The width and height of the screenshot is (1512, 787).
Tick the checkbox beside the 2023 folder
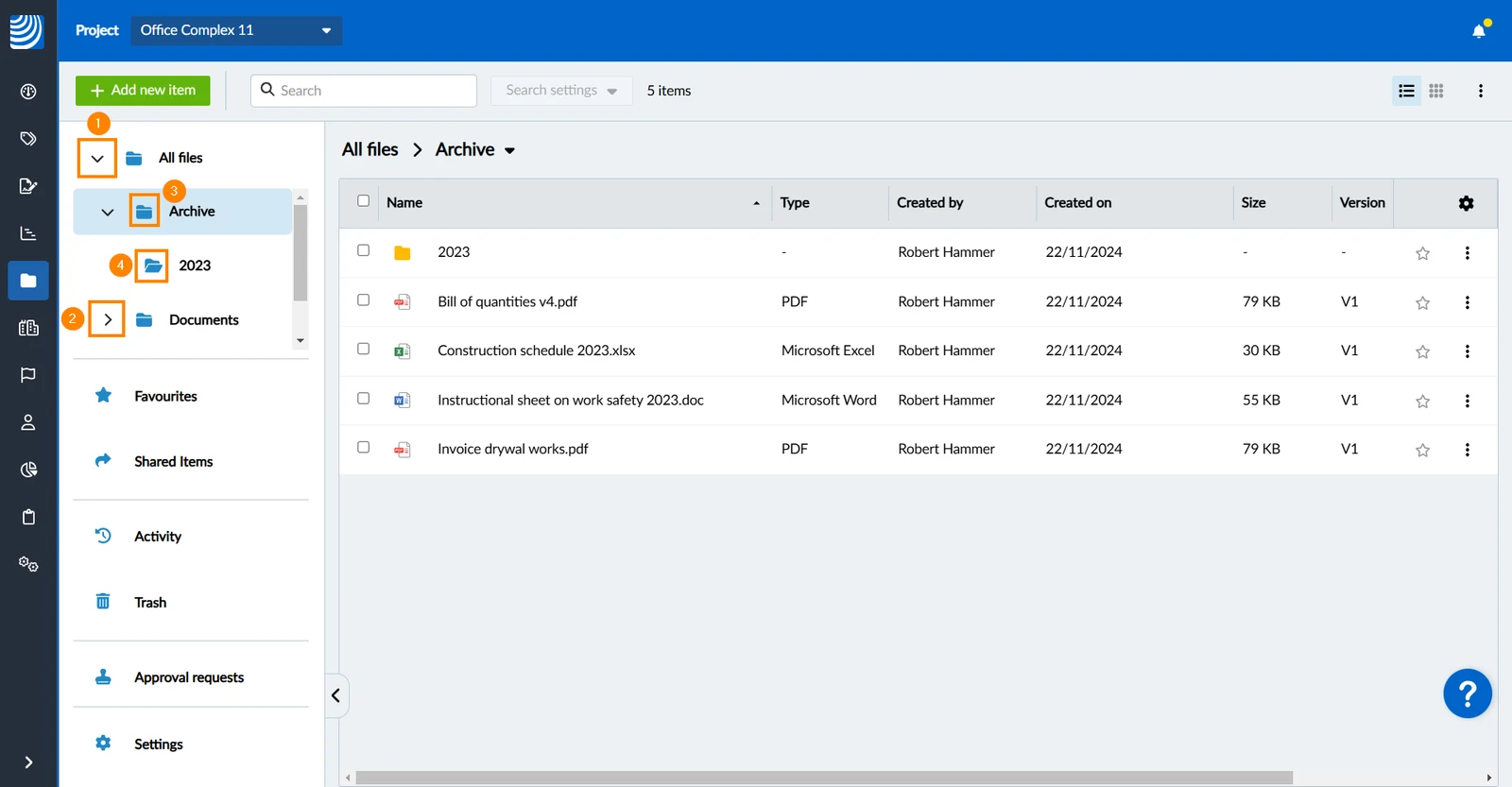tap(363, 250)
